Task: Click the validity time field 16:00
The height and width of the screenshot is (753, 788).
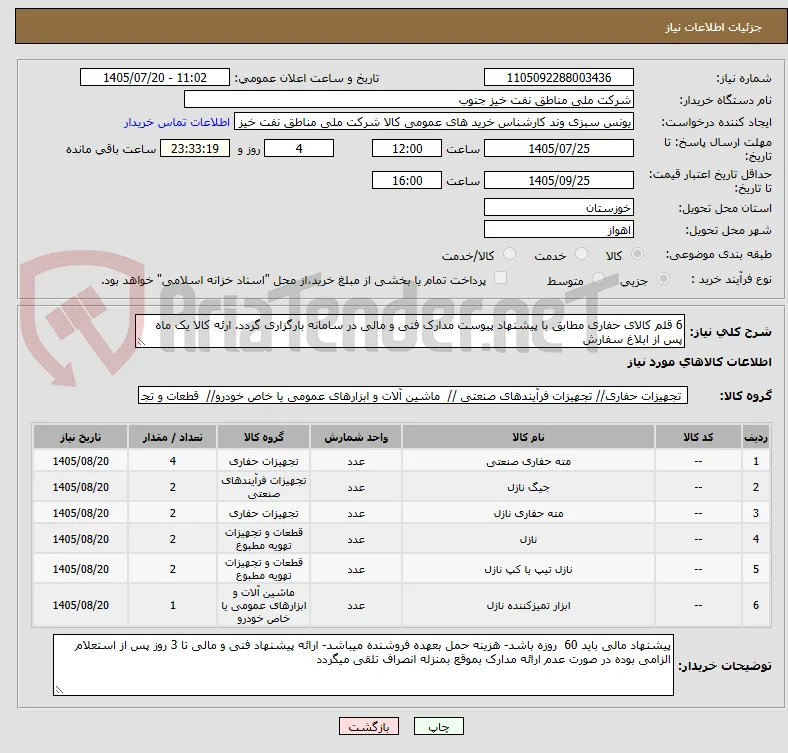Action: (x=407, y=180)
